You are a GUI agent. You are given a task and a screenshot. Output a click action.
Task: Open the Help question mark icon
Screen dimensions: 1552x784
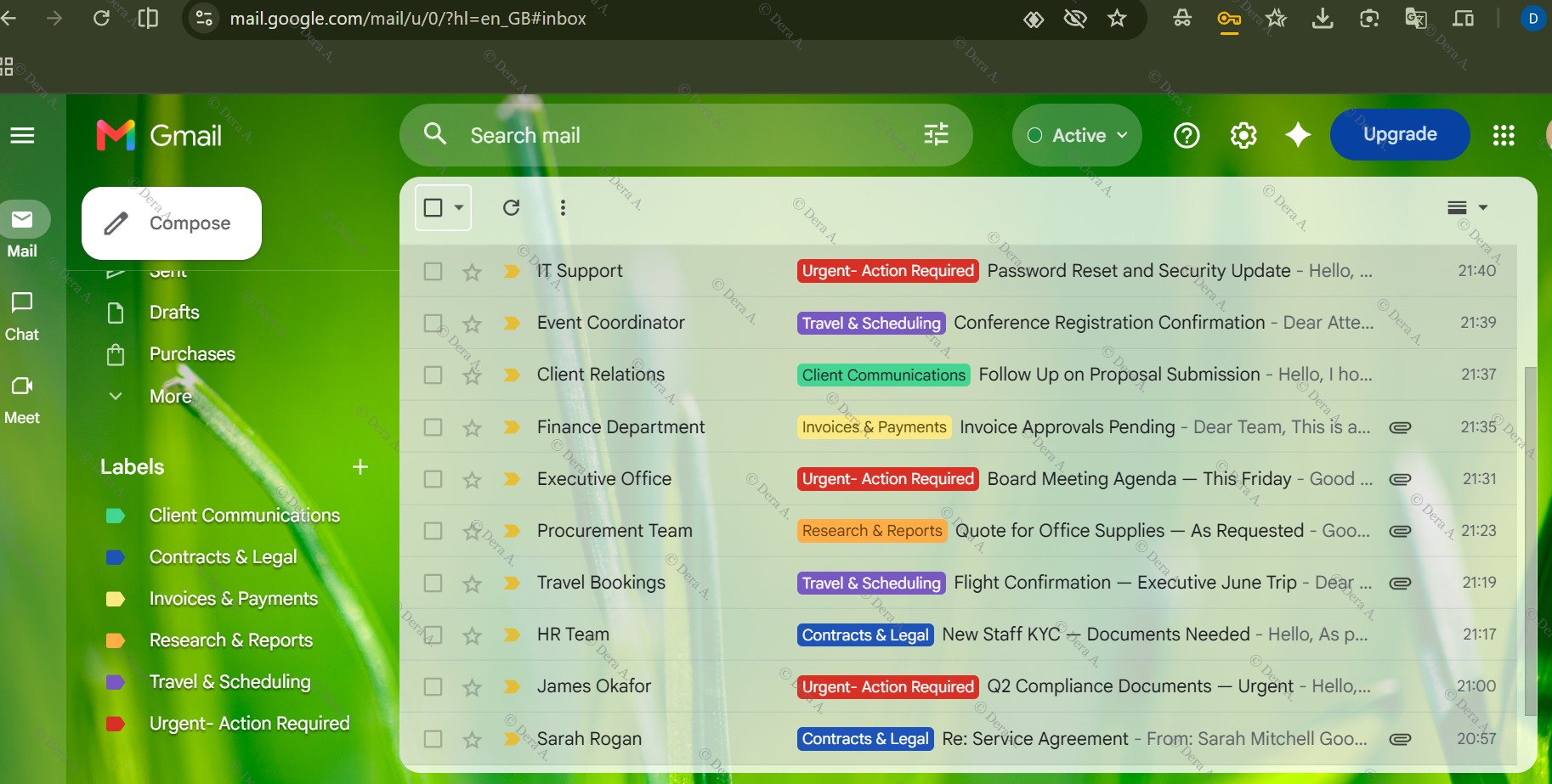click(1187, 135)
